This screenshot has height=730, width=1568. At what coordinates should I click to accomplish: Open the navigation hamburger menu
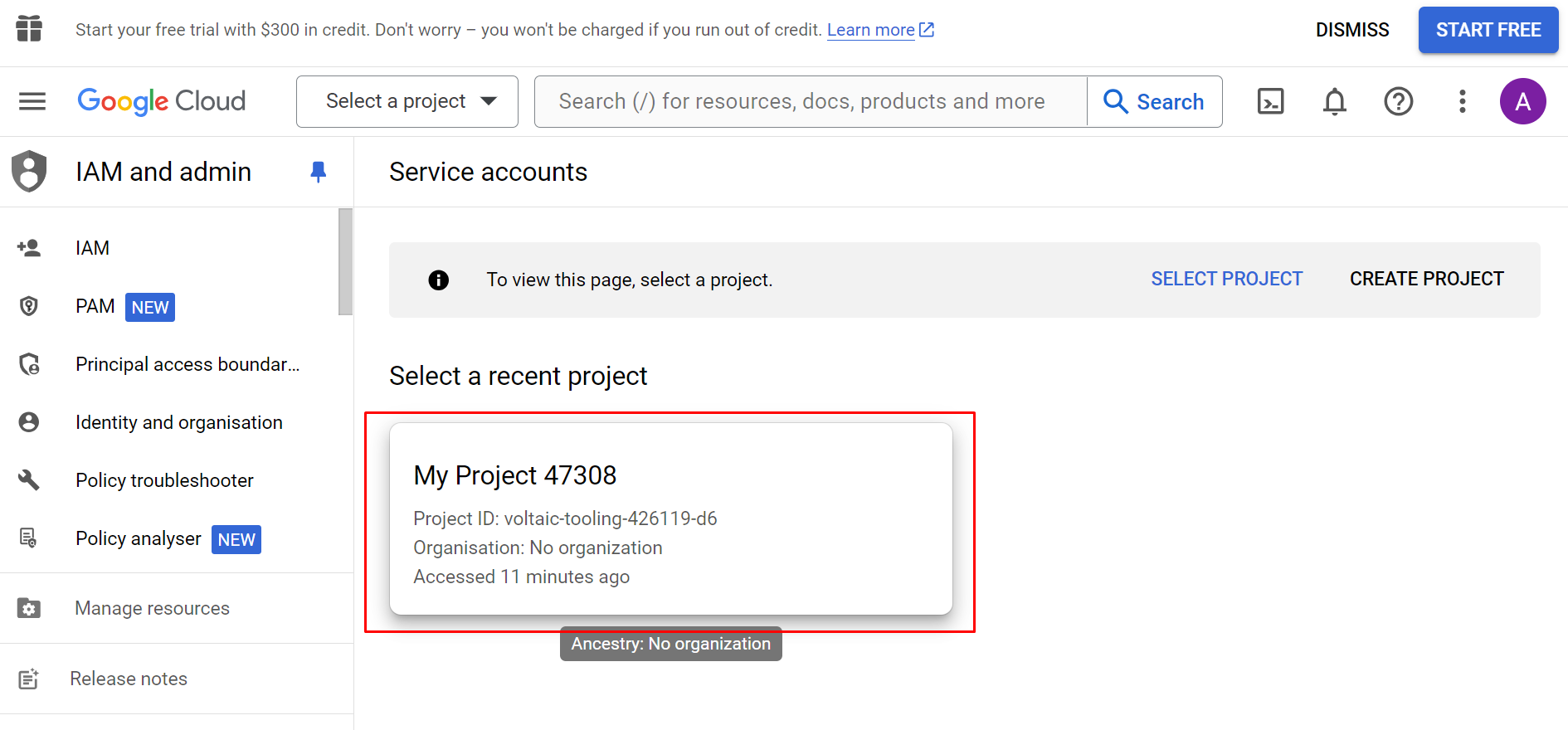(32, 101)
